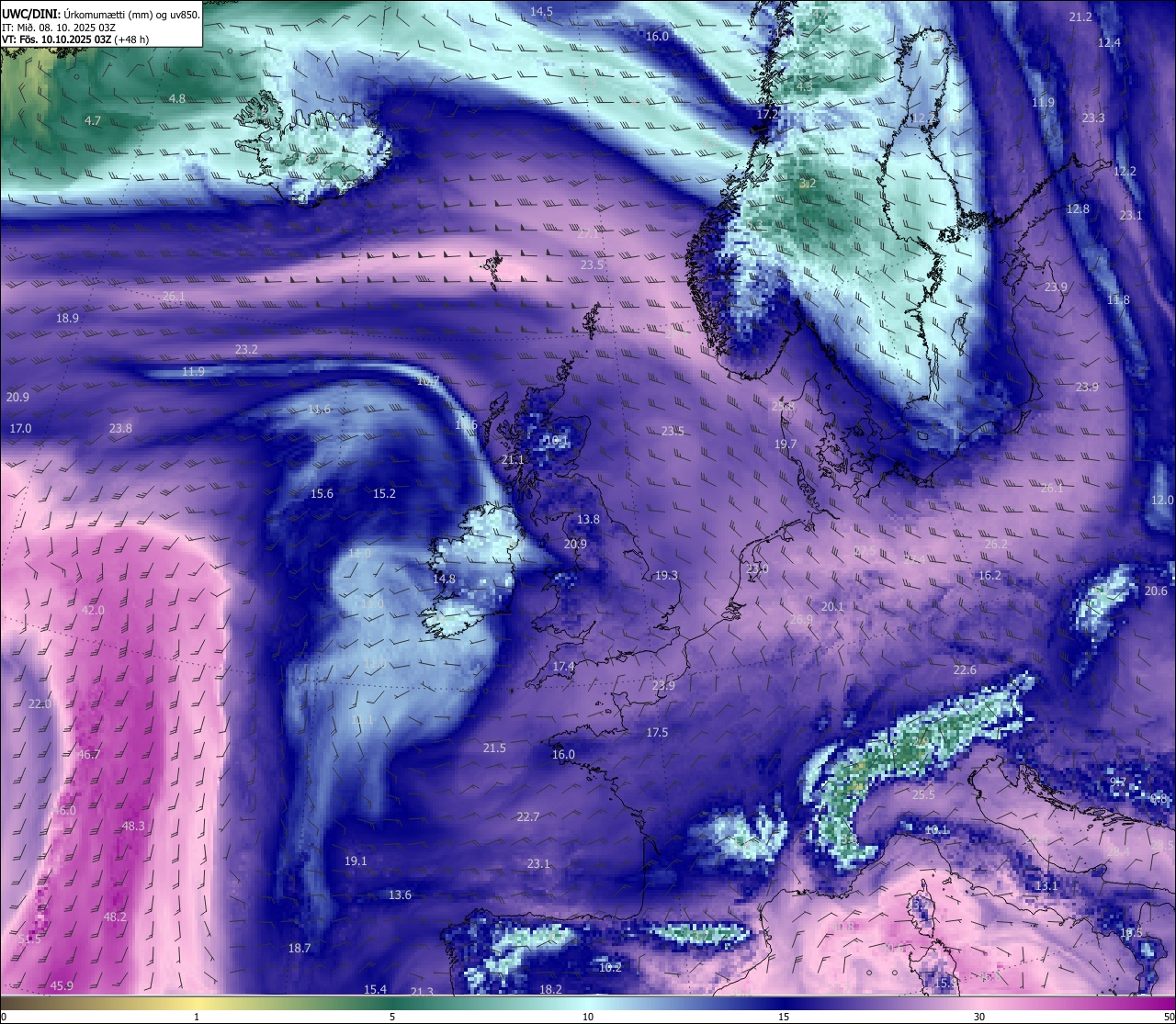Click the 21.5 value label
The width and height of the screenshot is (1176, 1024).
[x=494, y=748]
